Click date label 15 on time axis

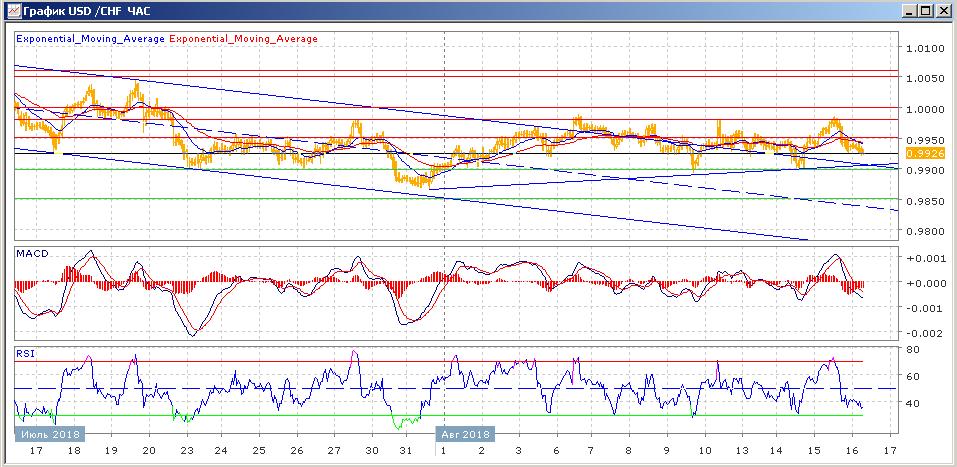tap(815, 451)
